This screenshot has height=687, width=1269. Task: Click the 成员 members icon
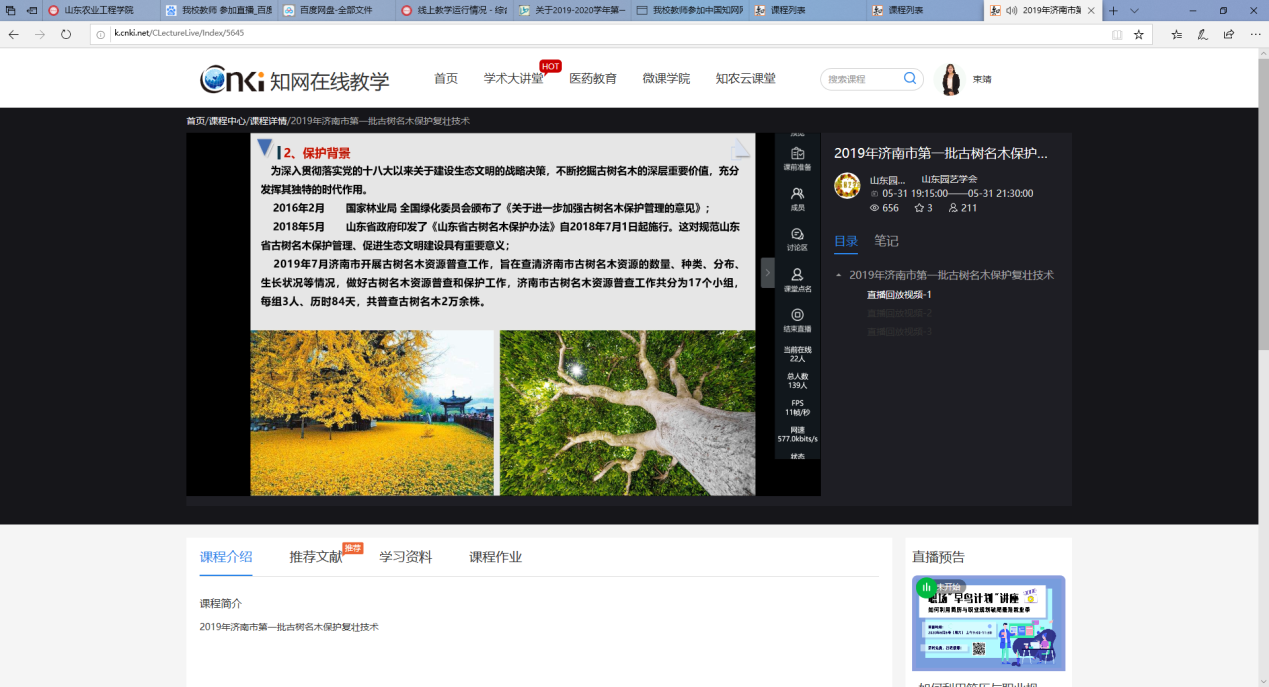pyautogui.click(x=797, y=194)
